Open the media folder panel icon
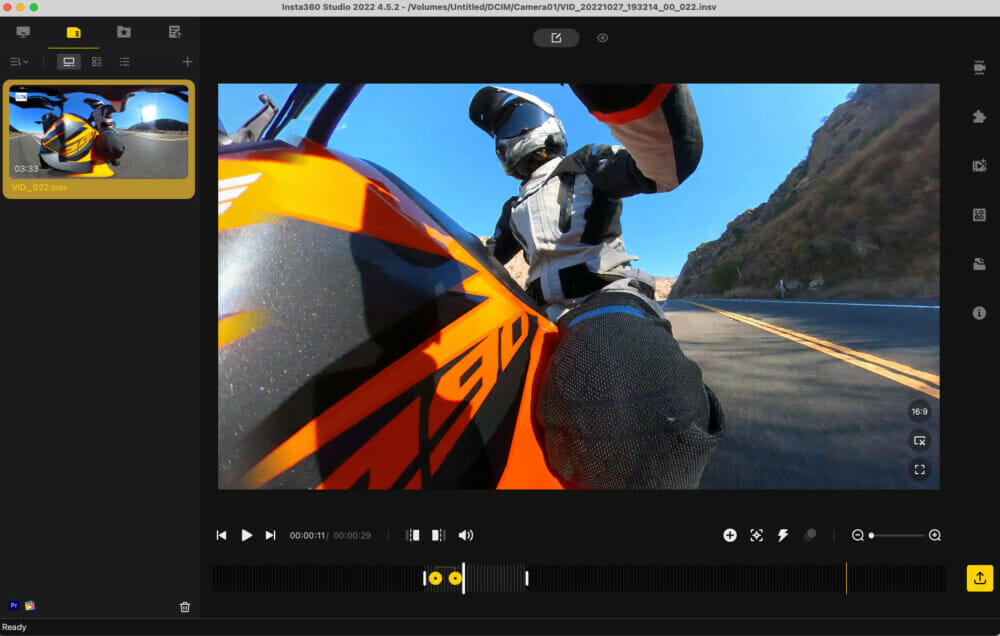This screenshot has width=1000, height=636. 979,263
